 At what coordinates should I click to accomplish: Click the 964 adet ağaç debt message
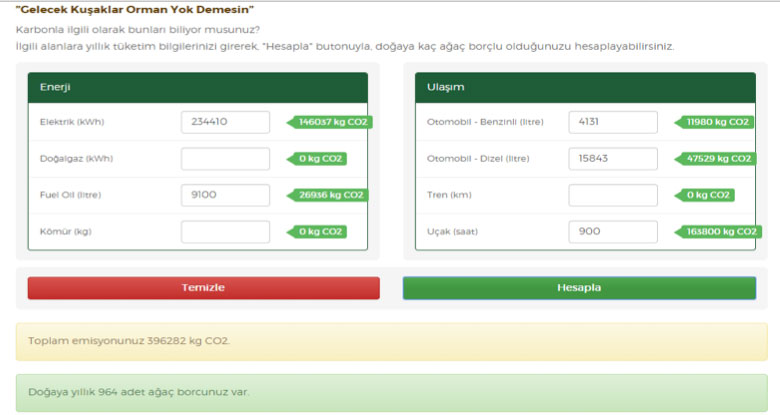pyautogui.click(x=391, y=392)
